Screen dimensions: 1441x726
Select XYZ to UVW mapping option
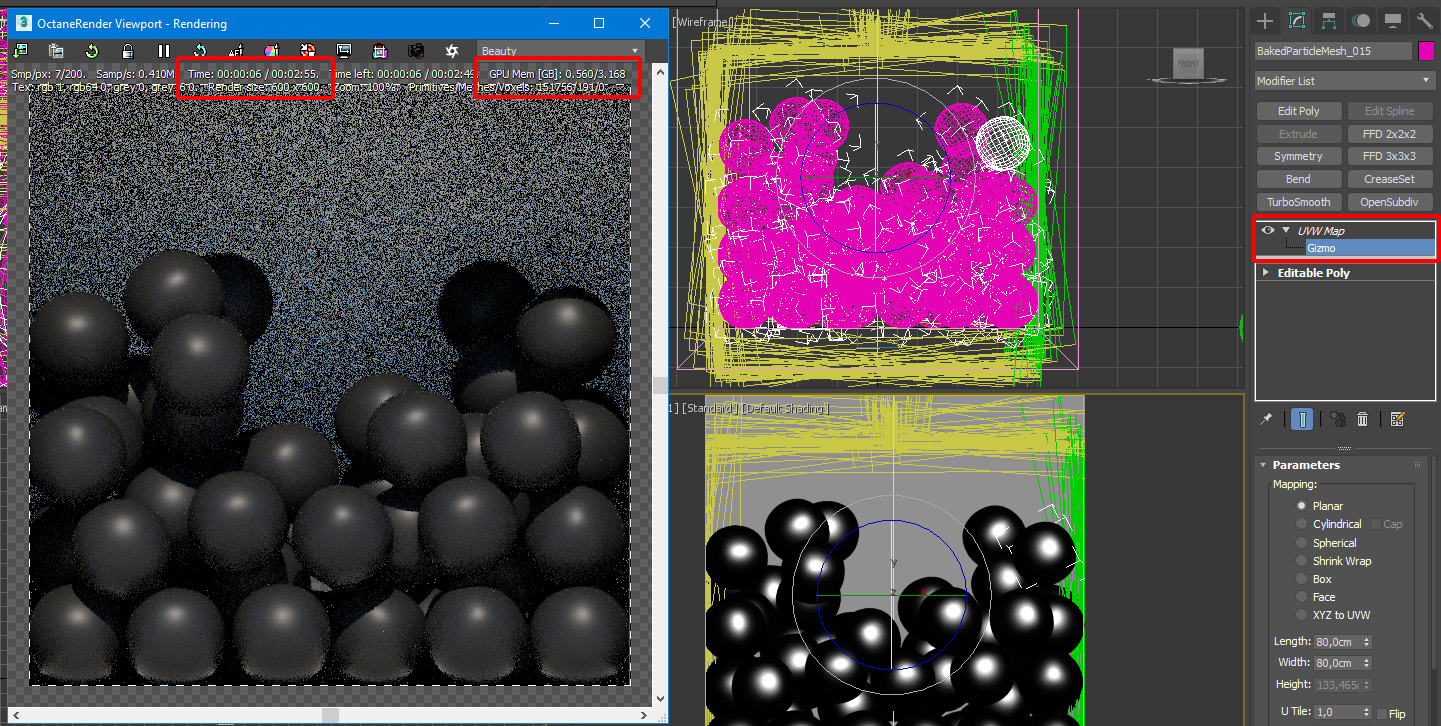pyautogui.click(x=1302, y=615)
